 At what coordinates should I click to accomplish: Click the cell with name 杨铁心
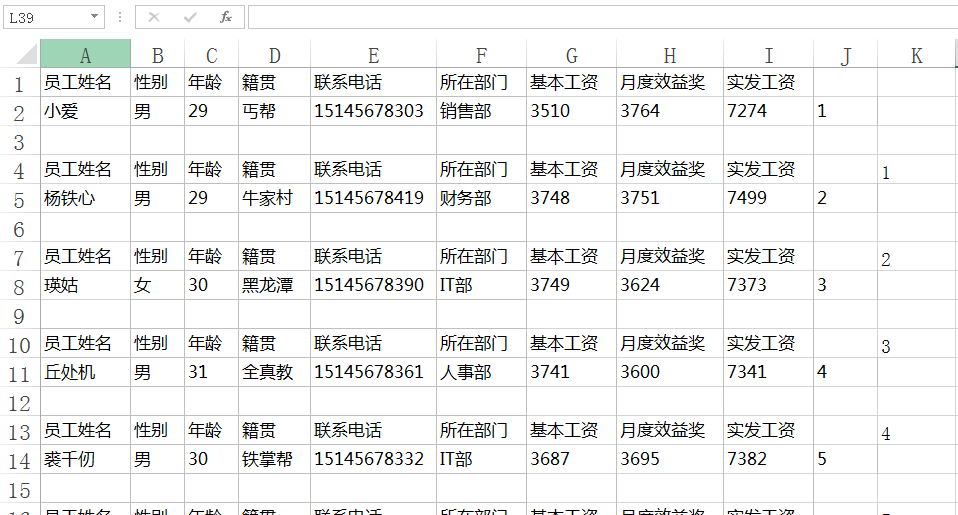[x=86, y=199]
